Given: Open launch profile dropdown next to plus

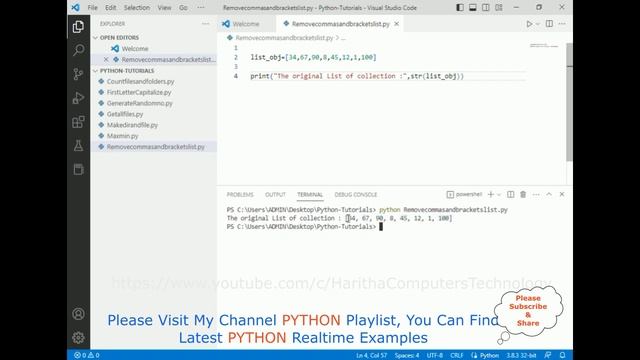Looking at the screenshot, I should tap(499, 195).
